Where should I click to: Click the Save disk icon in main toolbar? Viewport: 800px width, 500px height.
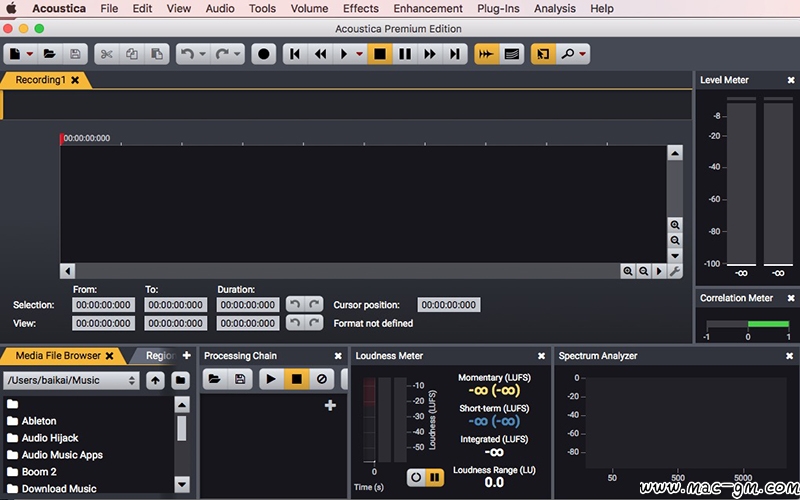(75, 54)
